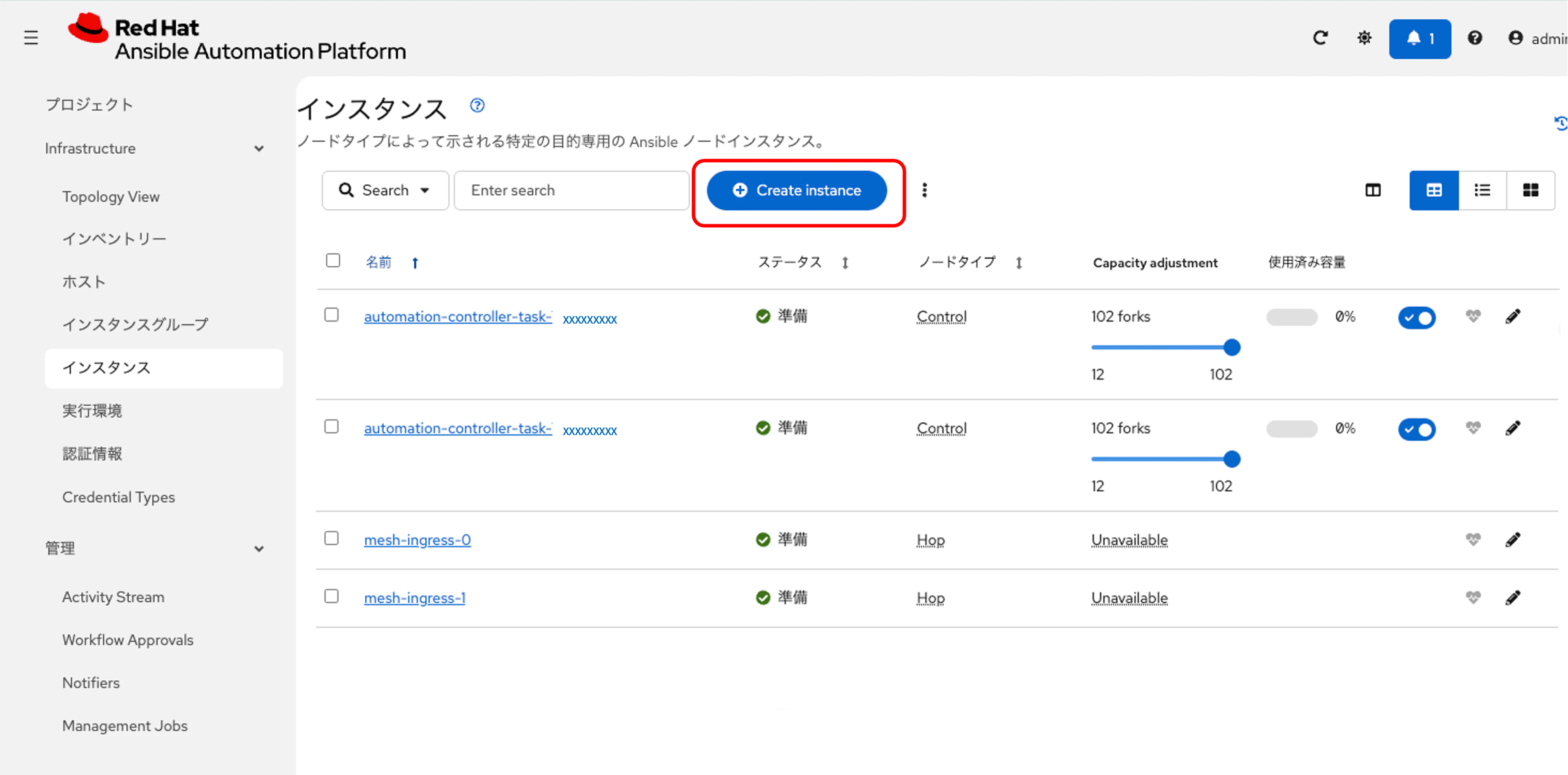Open the manage columns icon

[1373, 191]
